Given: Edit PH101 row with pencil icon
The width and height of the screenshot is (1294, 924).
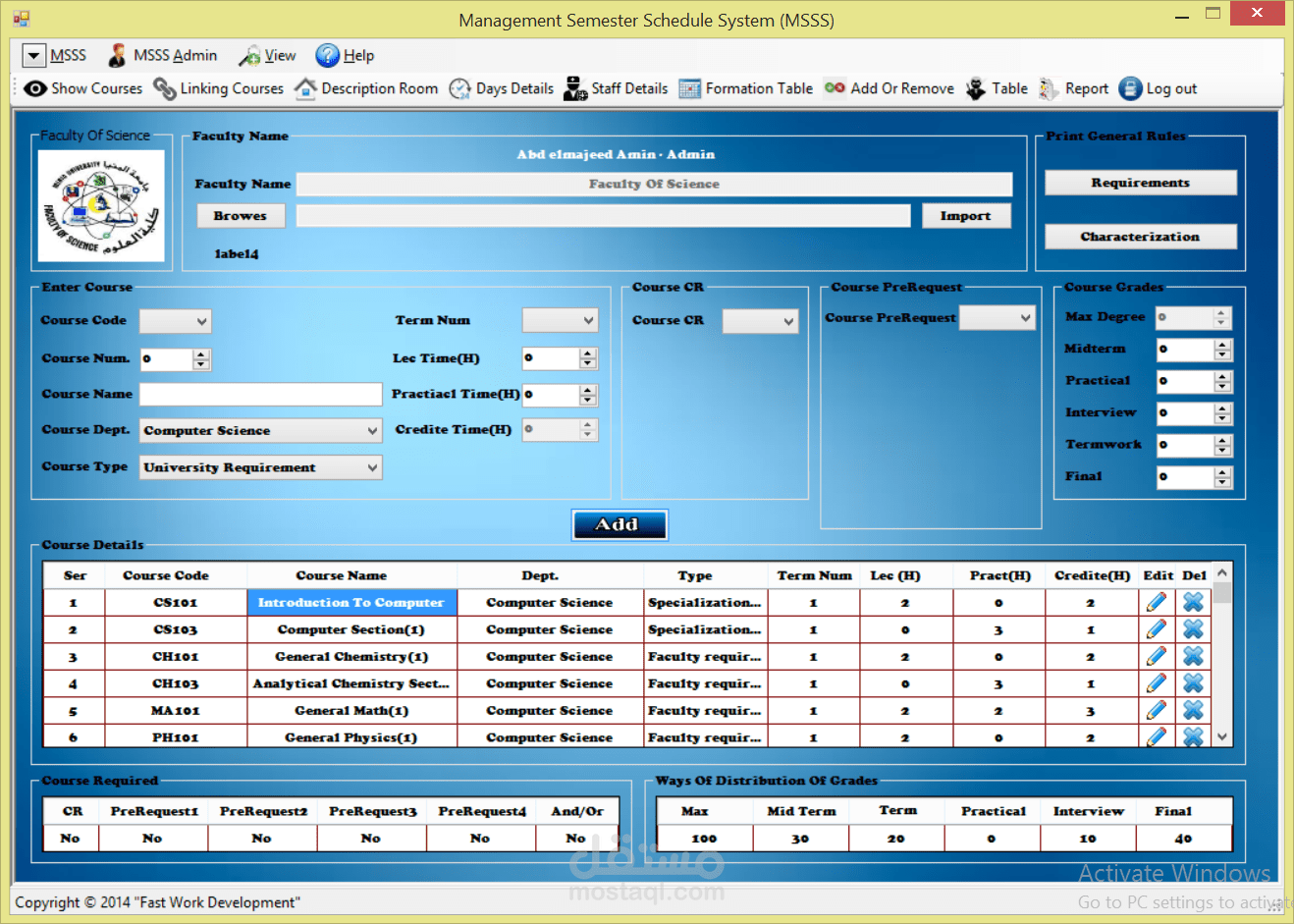Looking at the screenshot, I should 1157,735.
